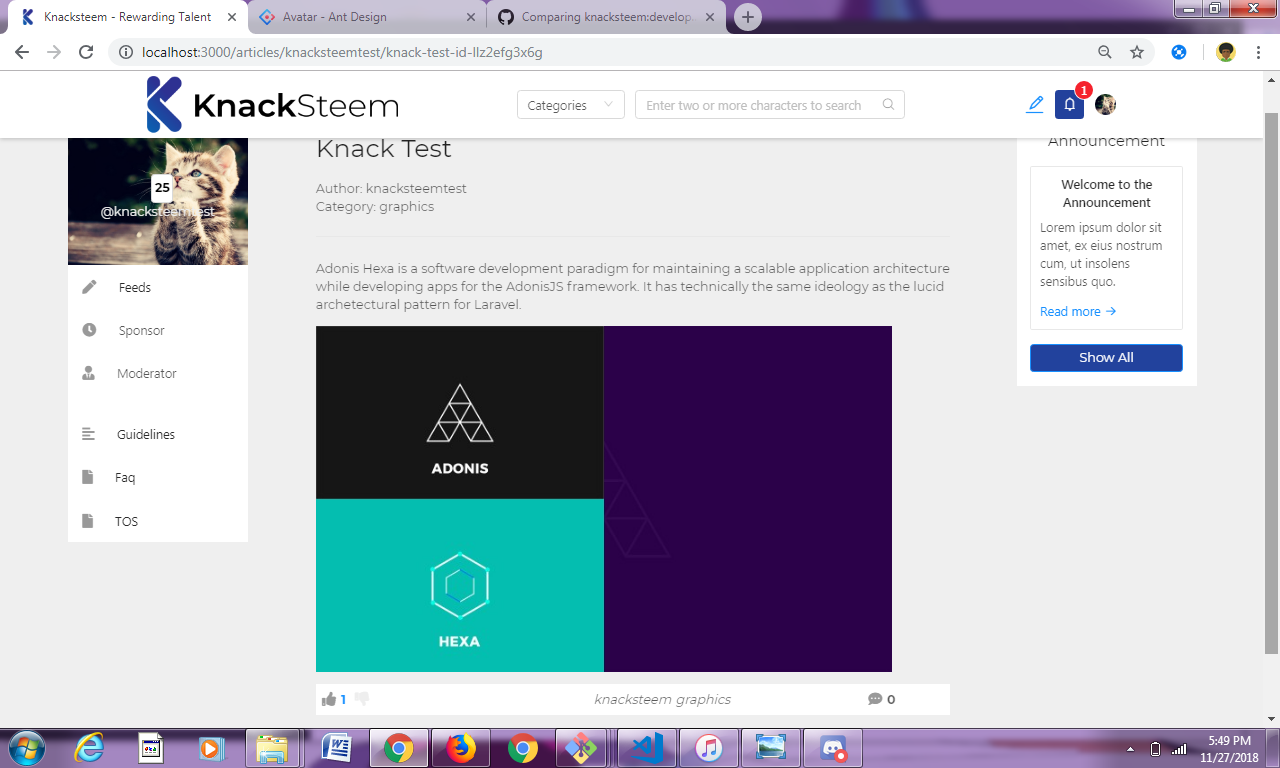This screenshot has height=768, width=1280.
Task: Click the Show All announcements button
Action: [1106, 358]
